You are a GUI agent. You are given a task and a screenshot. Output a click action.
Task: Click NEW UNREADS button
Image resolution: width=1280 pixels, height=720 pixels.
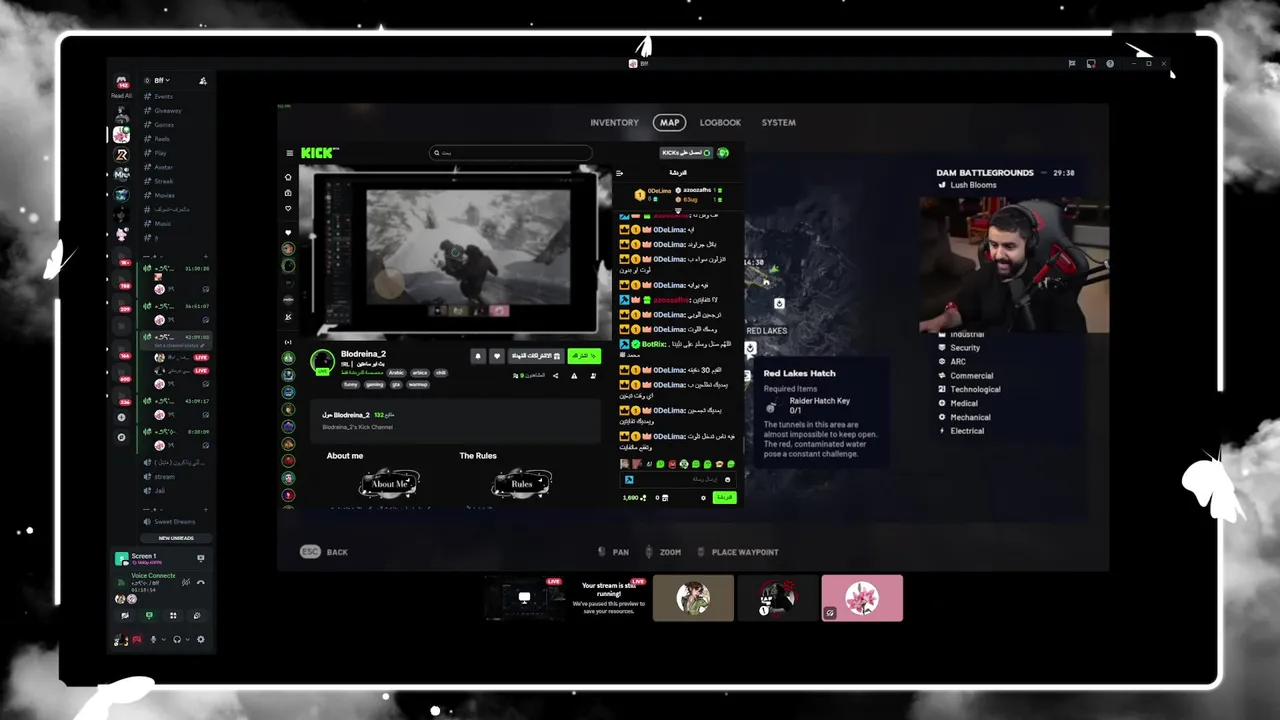[176, 538]
